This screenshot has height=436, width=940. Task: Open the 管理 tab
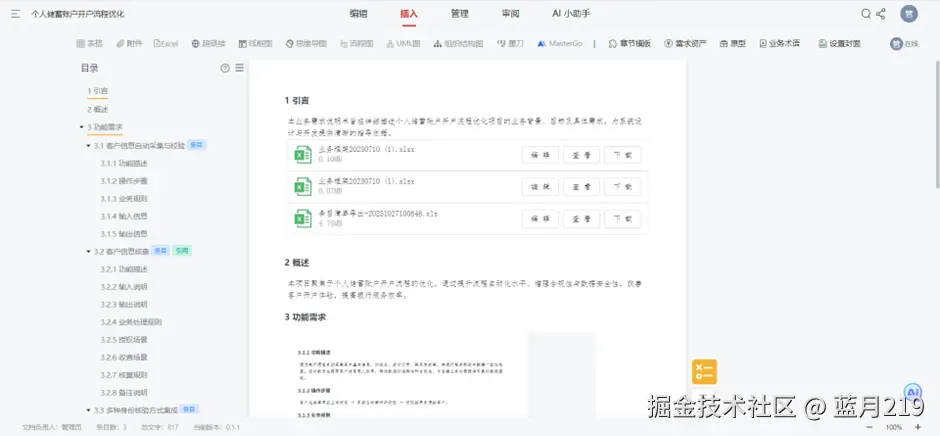460,14
